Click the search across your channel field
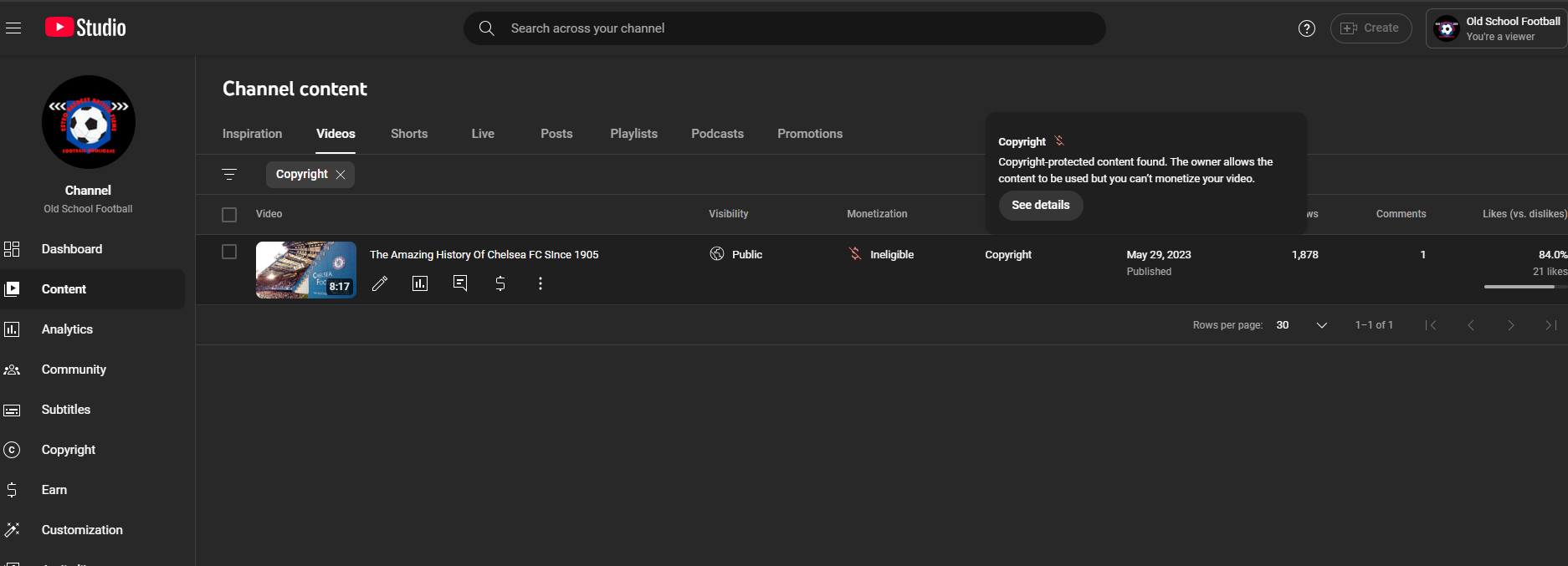The height and width of the screenshot is (566, 1568). click(x=785, y=28)
